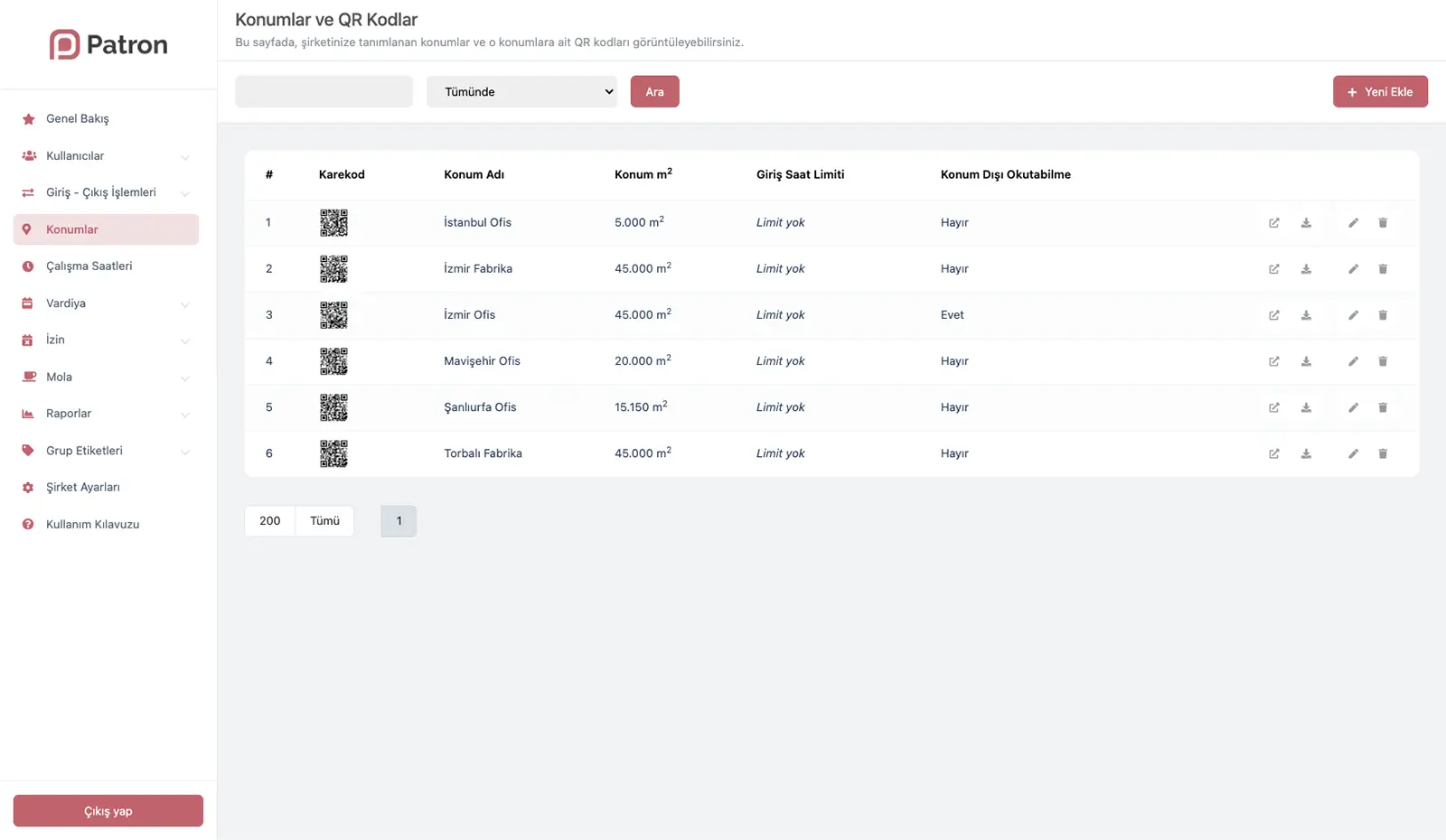The image size is (1446, 840).
Task: Expand the Vardiya submenu chevron
Action: (185, 304)
